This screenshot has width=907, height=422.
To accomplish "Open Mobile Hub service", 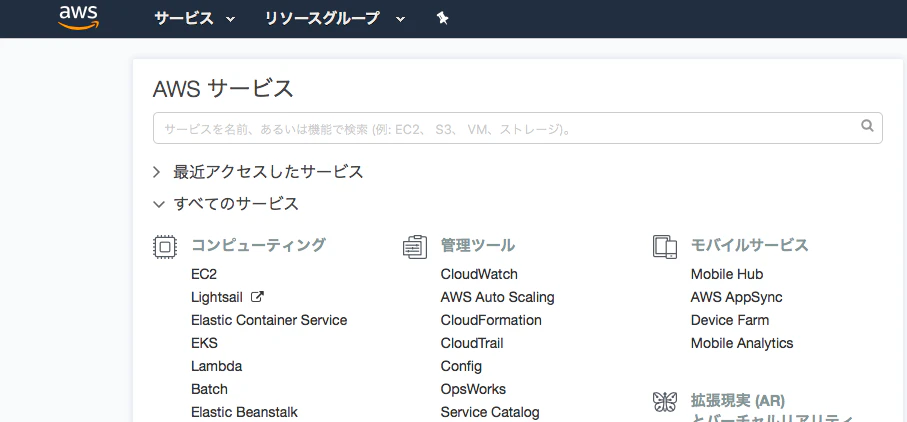I will click(727, 274).
